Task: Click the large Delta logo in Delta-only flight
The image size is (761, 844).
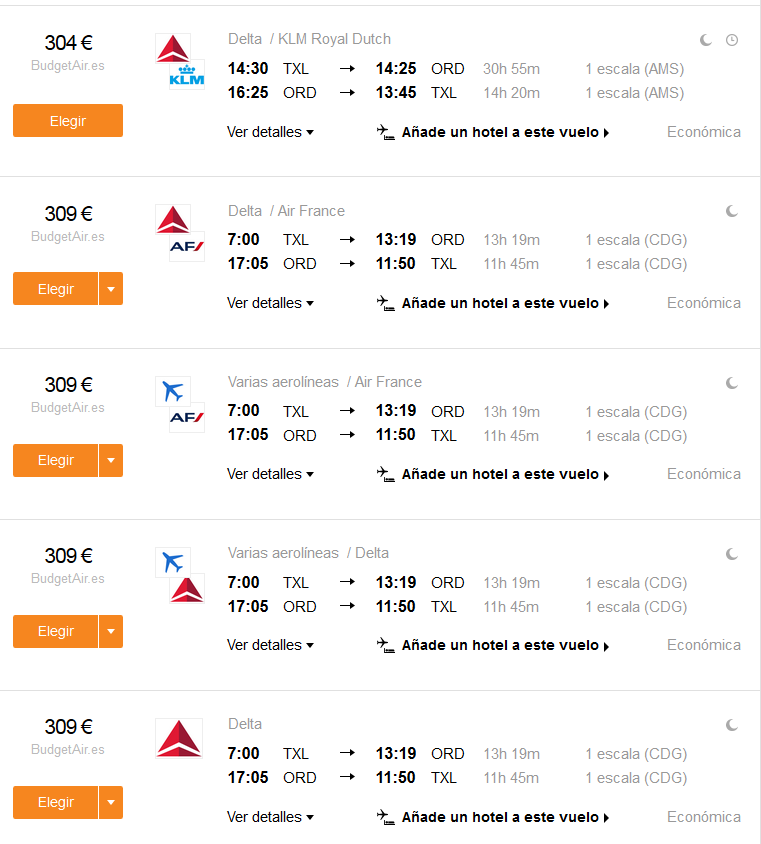Action: click(179, 738)
